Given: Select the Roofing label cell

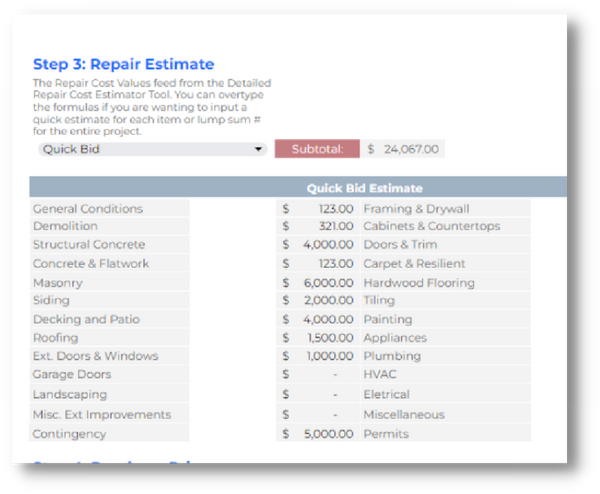Looking at the screenshot, I should tap(110, 338).
